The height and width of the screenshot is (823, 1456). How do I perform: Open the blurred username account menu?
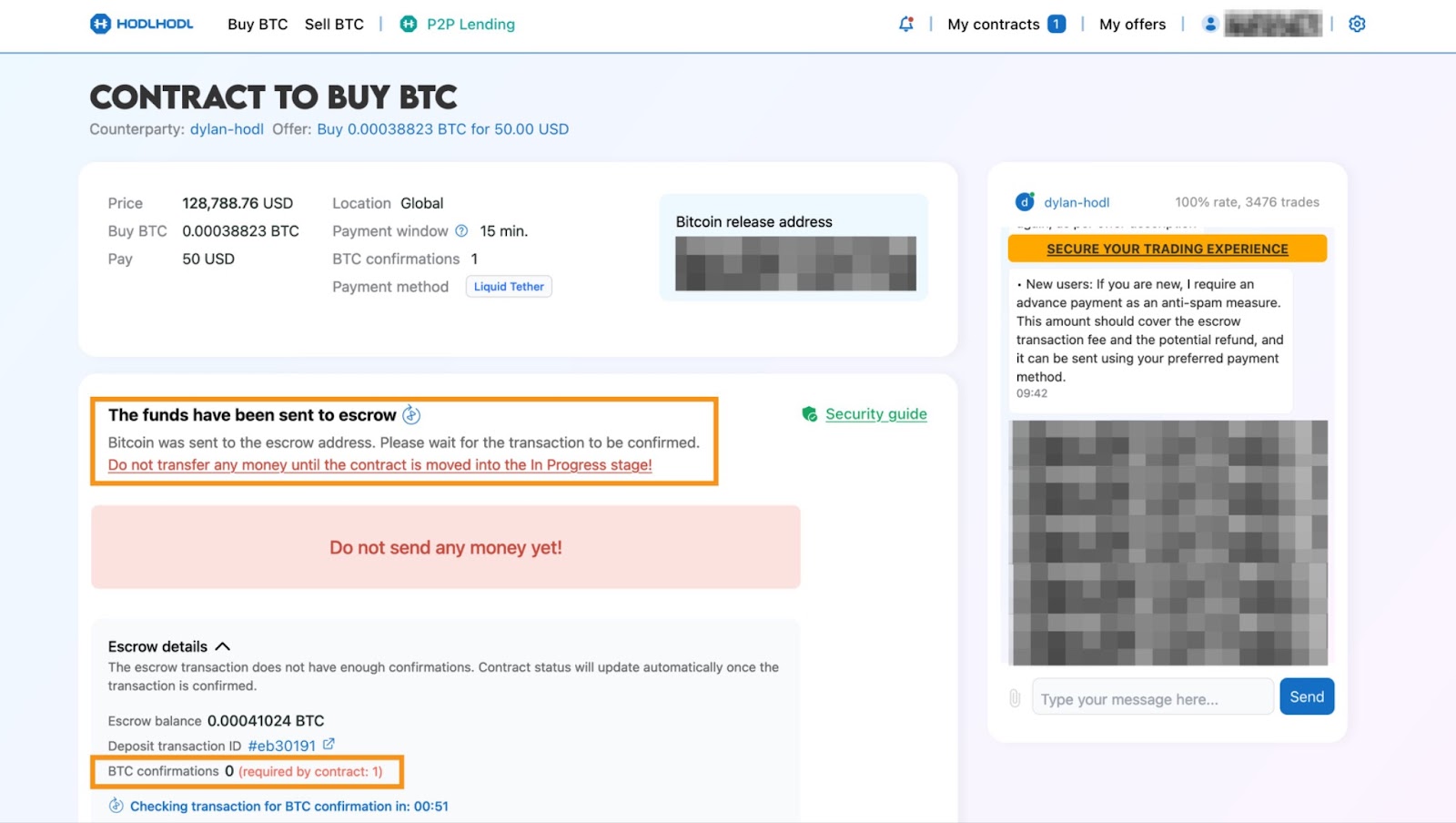[x=1273, y=25]
